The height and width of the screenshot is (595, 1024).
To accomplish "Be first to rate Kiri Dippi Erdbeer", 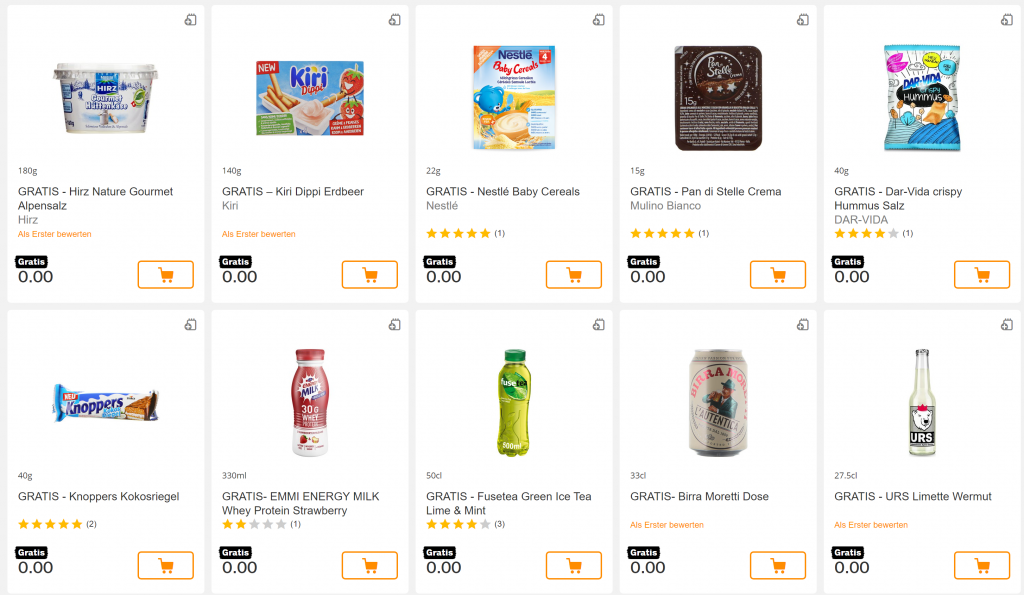I will [x=259, y=234].
